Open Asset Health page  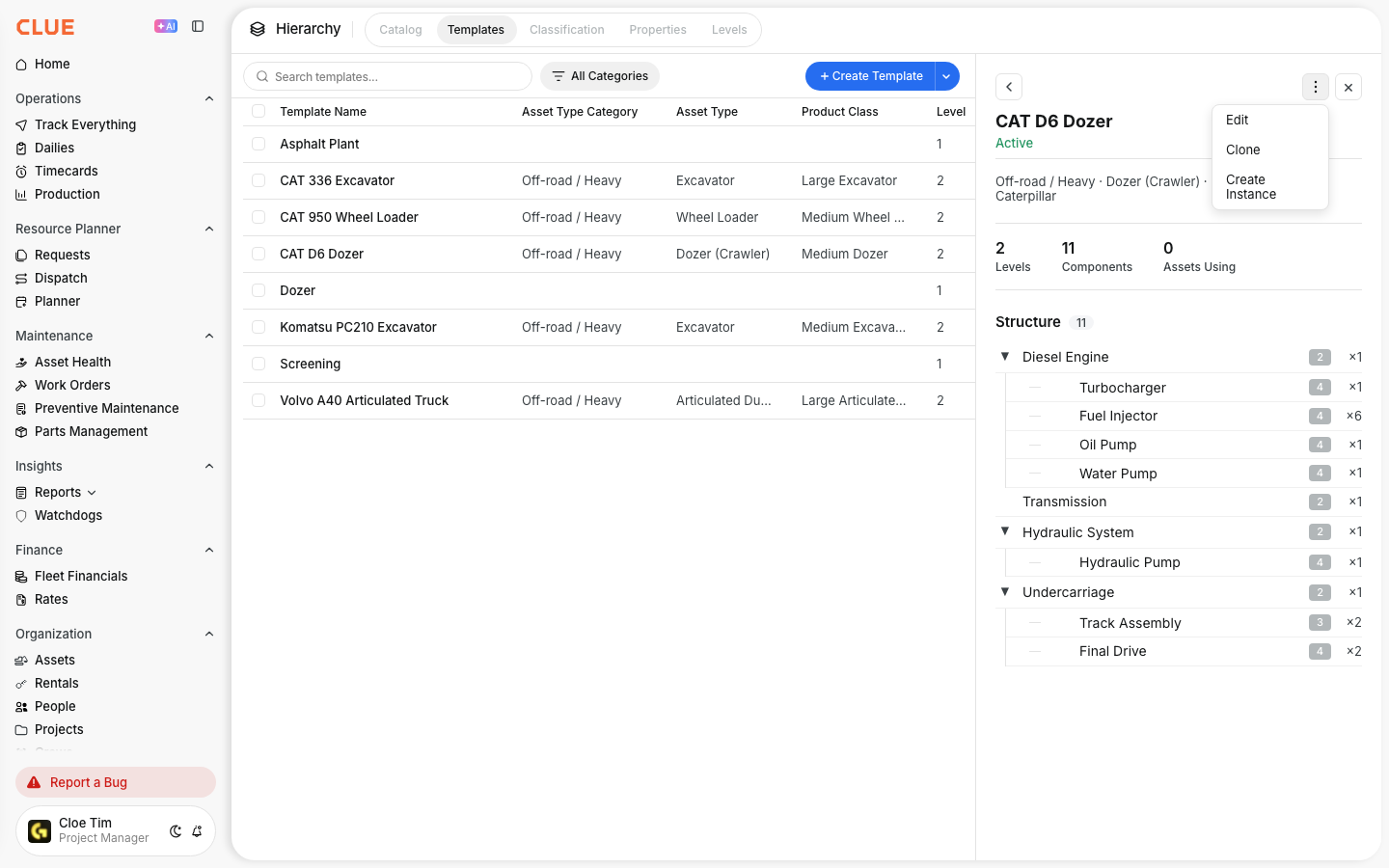72,362
